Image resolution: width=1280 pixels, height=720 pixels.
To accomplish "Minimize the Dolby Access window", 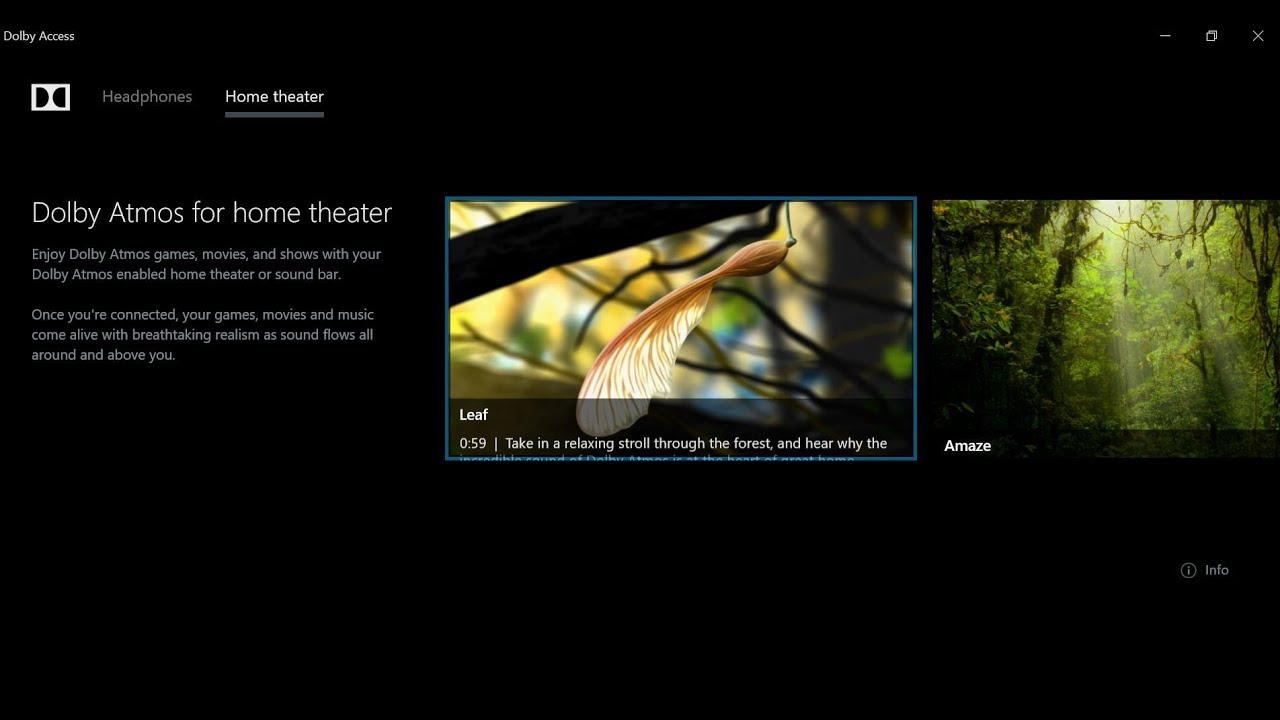I will pos(1165,36).
